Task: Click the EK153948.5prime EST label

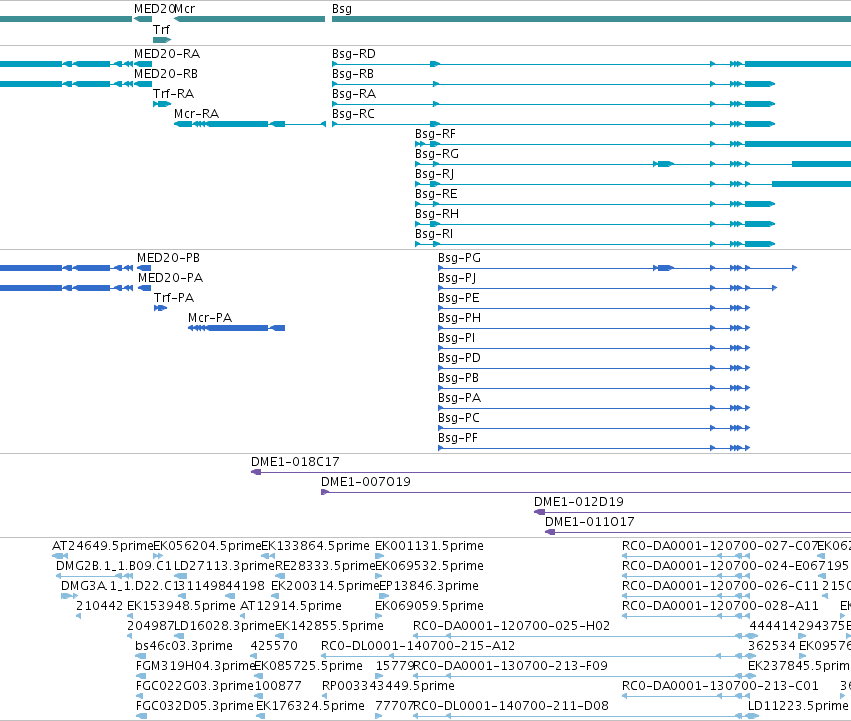Action: [181, 606]
